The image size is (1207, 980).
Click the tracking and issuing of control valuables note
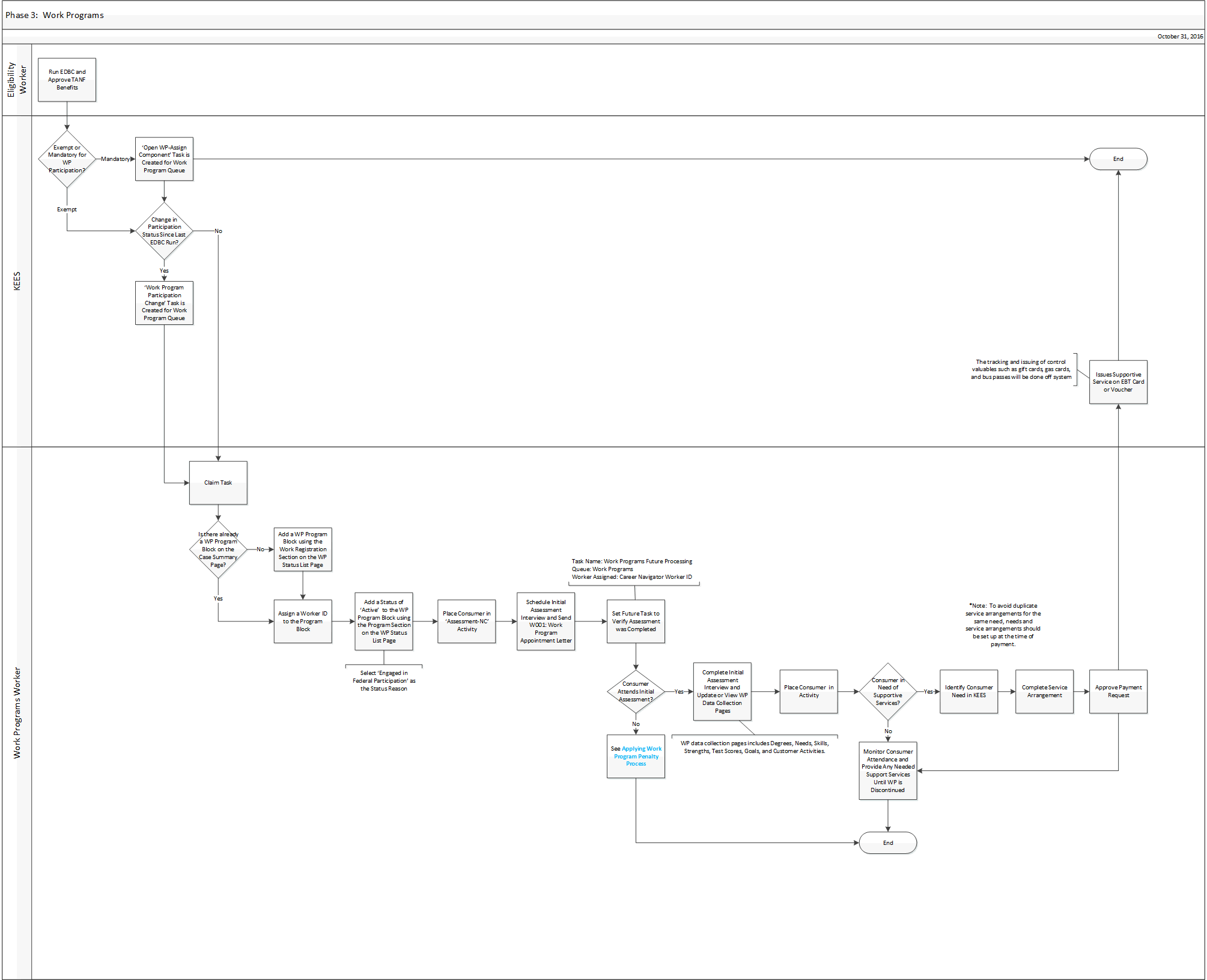[x=1021, y=370]
